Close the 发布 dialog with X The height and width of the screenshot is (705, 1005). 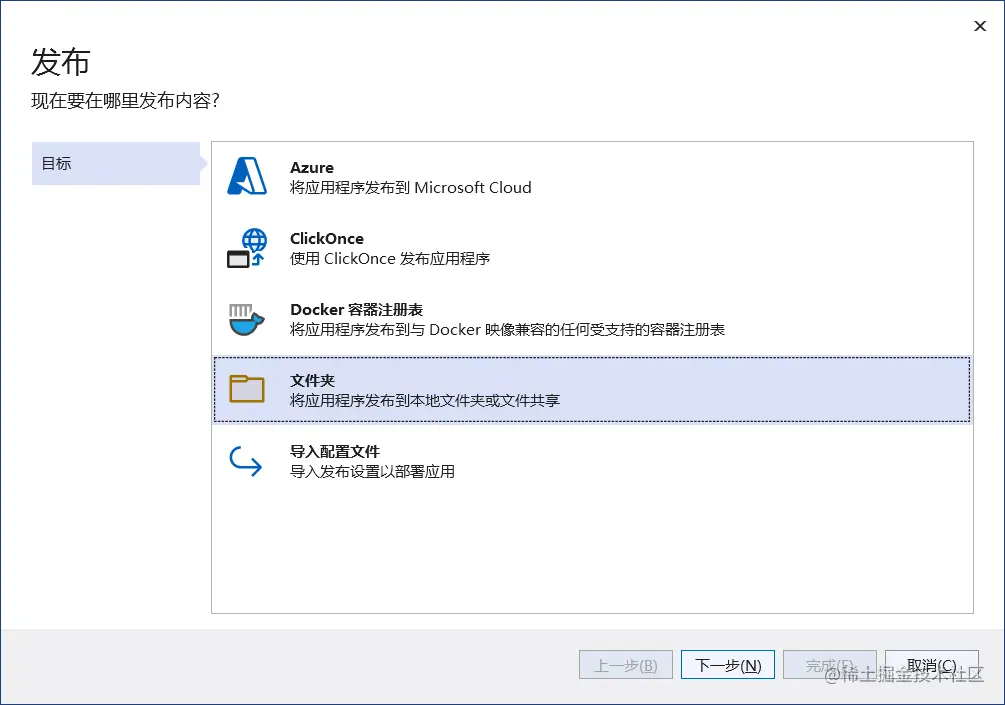980,27
